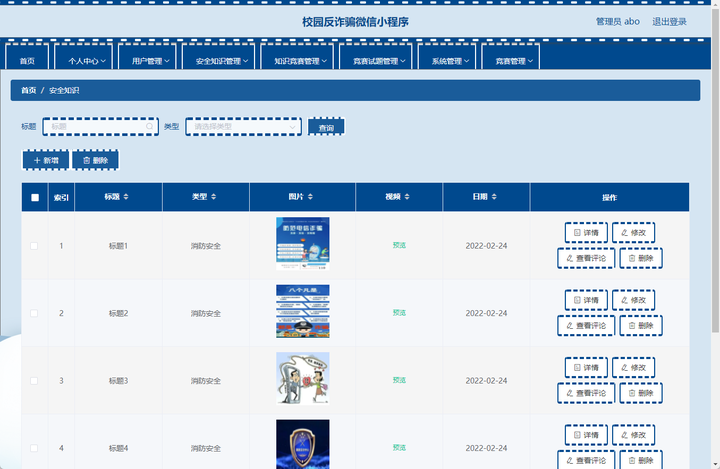
Task: Open 详情 for row 标题3
Action: pyautogui.click(x=586, y=367)
